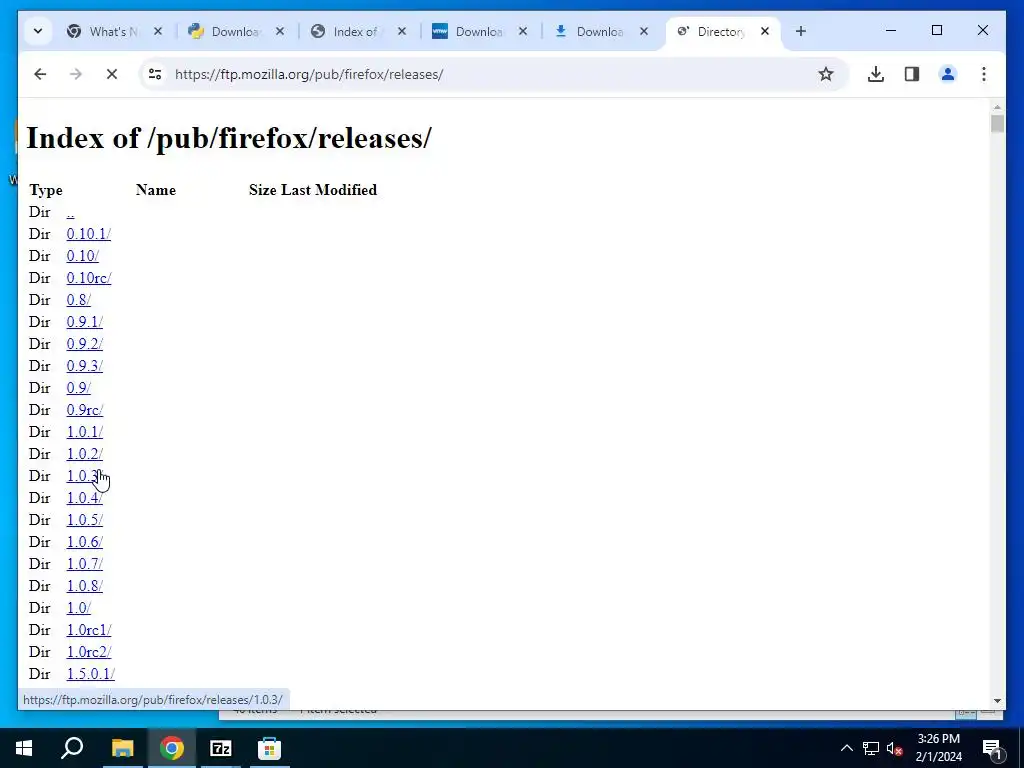Open the 1.0.3/ directory
This screenshot has width=1024, height=768.
(x=84, y=476)
